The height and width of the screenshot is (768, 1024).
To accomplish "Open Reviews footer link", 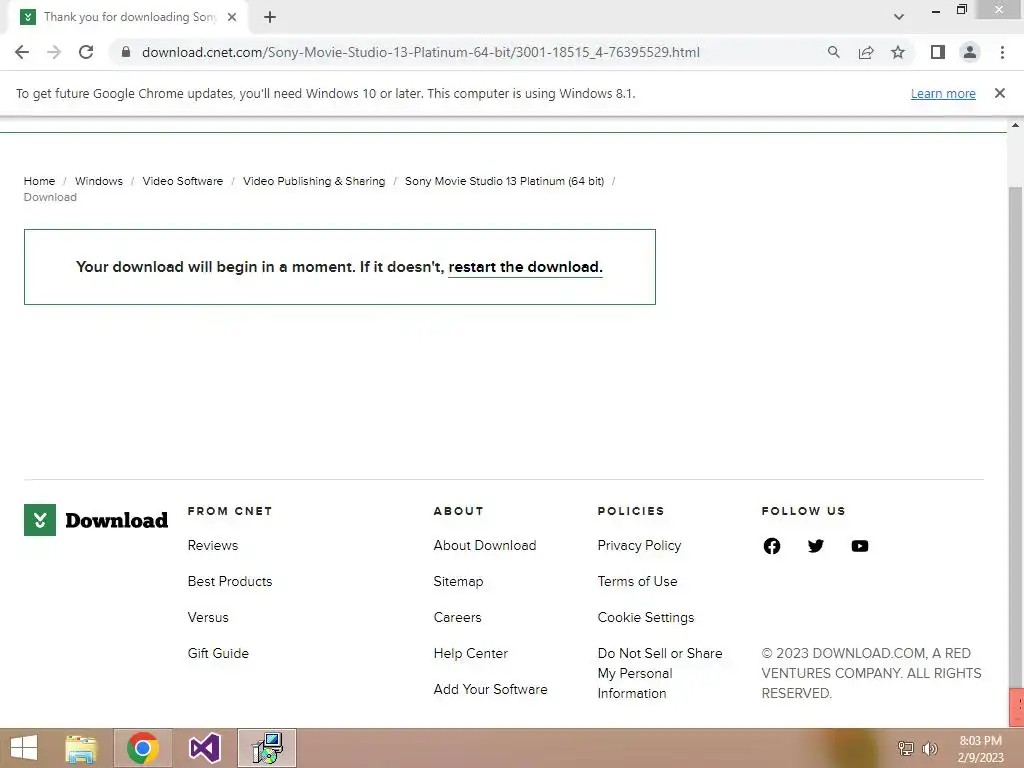I will (x=213, y=545).
